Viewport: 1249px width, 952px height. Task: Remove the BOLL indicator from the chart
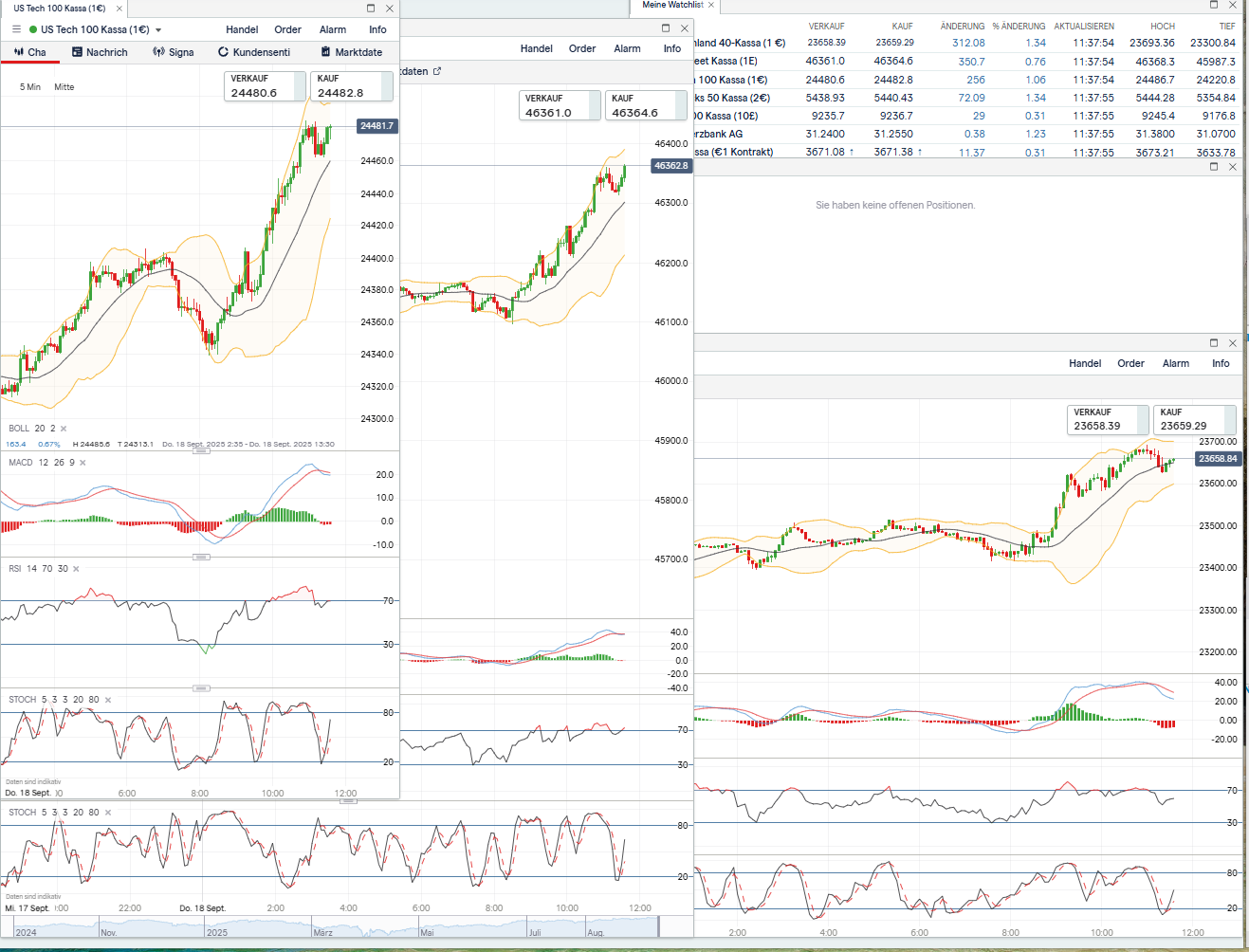(64, 429)
